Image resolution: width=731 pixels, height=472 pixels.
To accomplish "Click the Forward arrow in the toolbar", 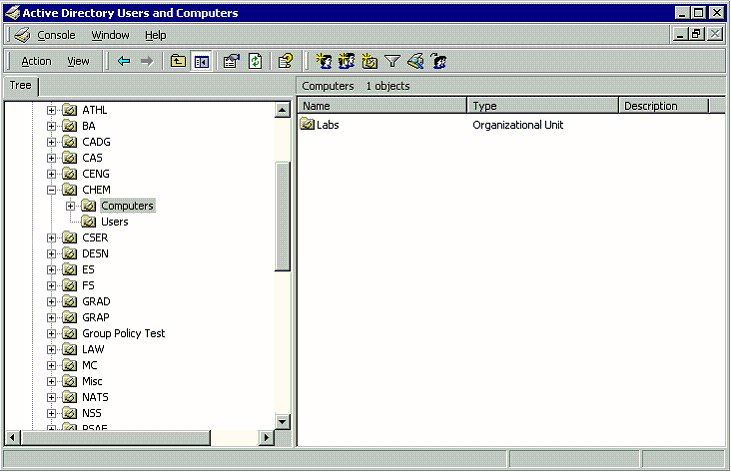I will tap(147, 61).
